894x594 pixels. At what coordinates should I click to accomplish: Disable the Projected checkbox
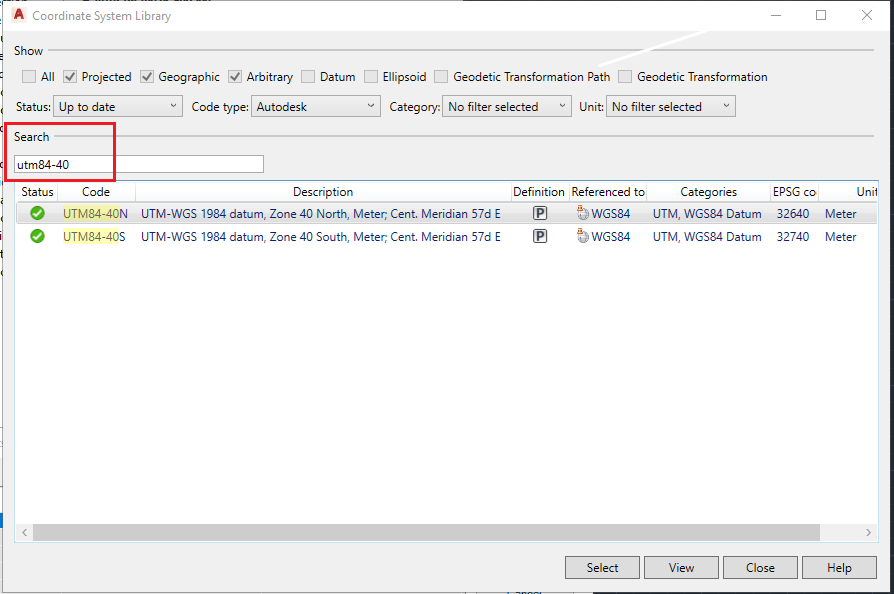[x=70, y=76]
